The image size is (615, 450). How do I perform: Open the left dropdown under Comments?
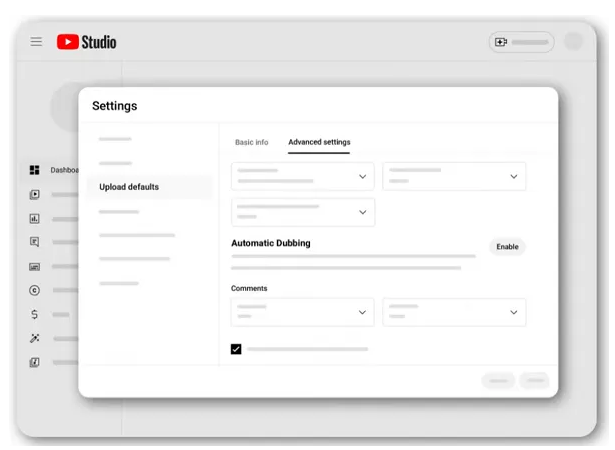(302, 312)
